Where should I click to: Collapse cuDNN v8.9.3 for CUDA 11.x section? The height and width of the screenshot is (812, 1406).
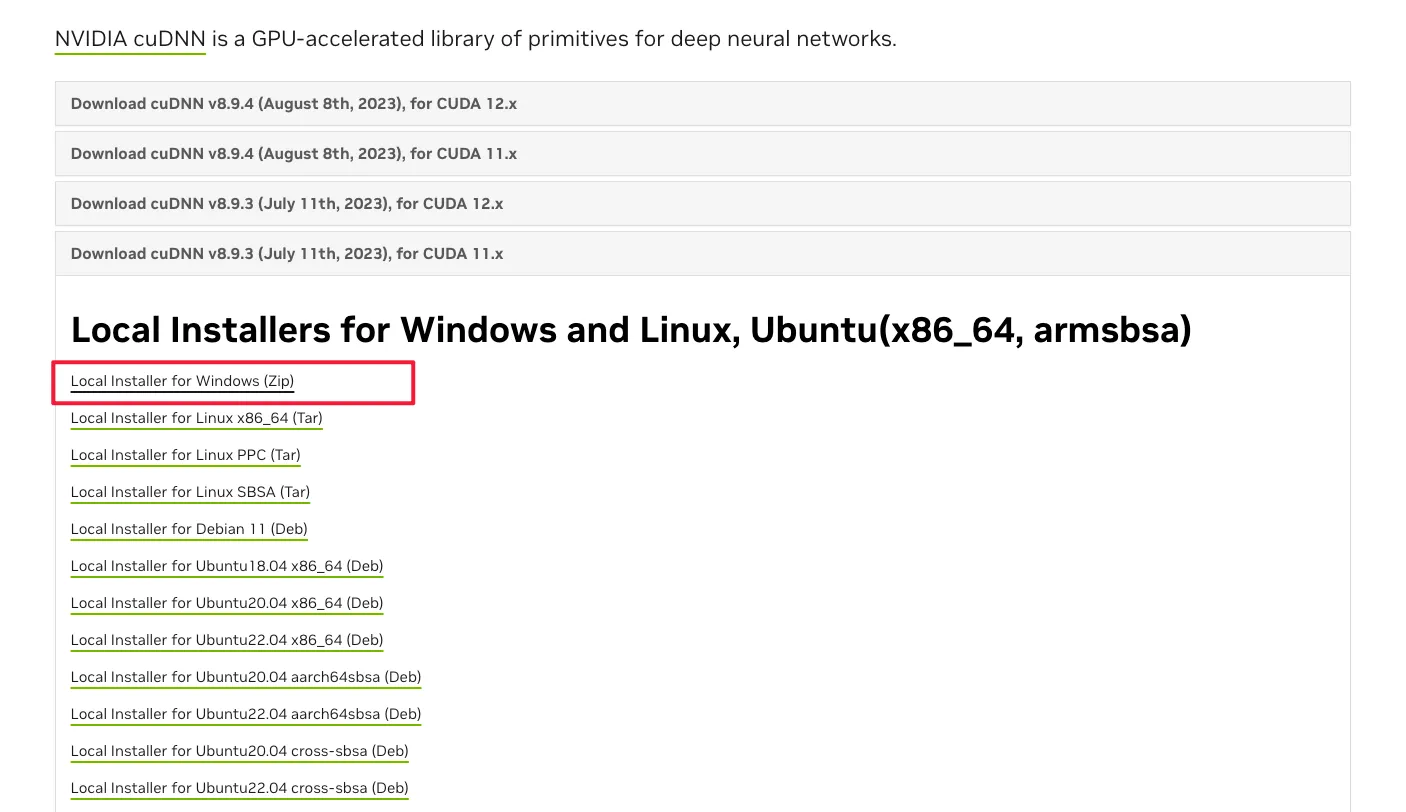(x=286, y=254)
